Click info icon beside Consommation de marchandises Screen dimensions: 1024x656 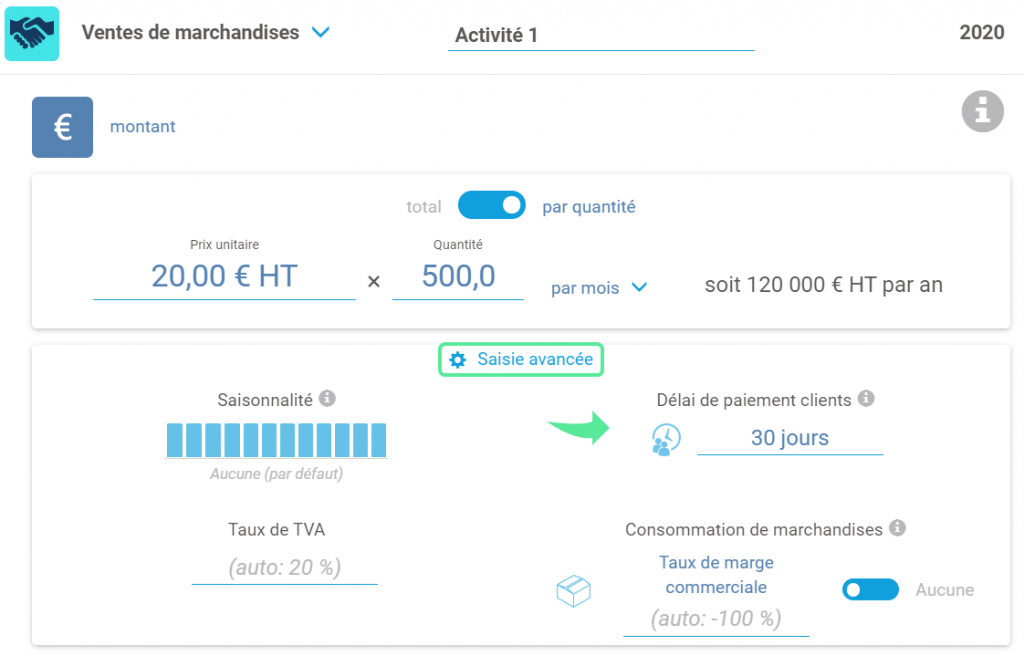(x=897, y=527)
